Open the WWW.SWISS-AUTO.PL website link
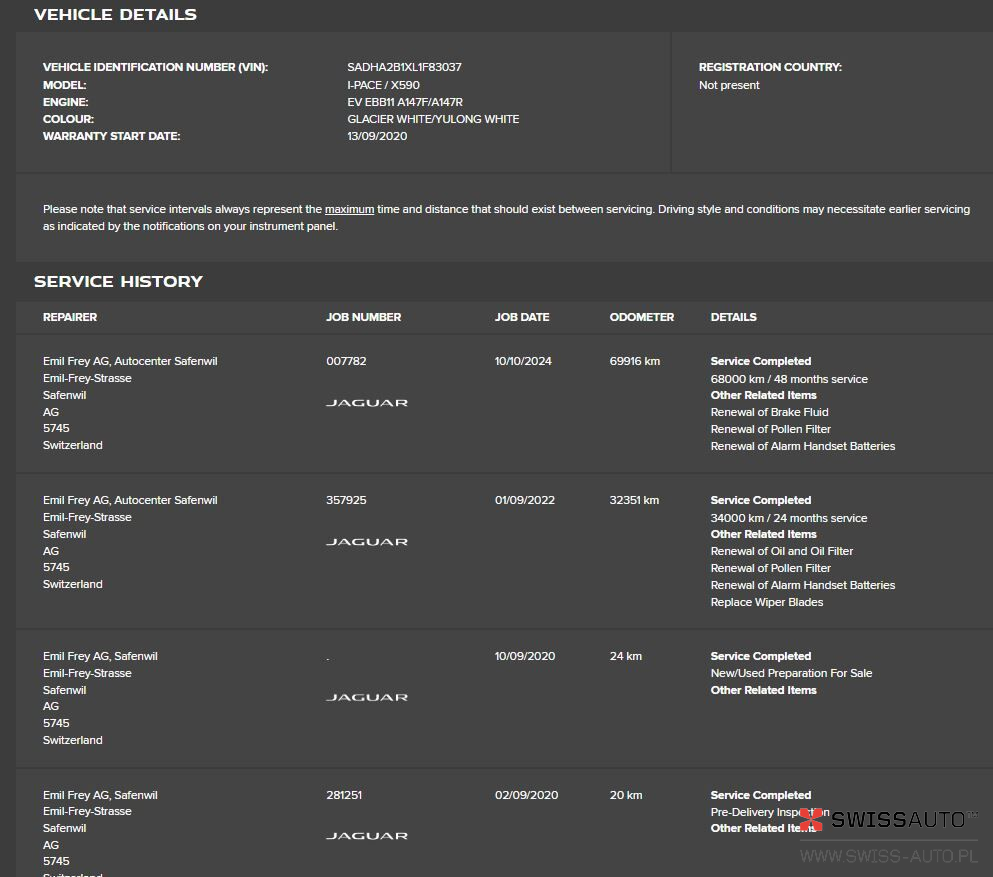The height and width of the screenshot is (877, 993). (x=888, y=856)
